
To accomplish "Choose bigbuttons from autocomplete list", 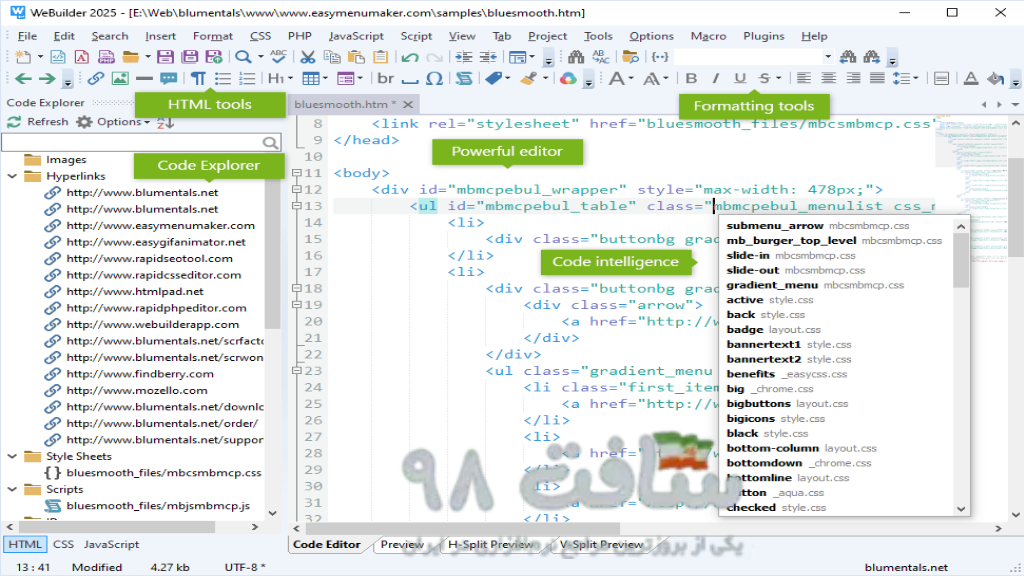I will click(758, 404).
